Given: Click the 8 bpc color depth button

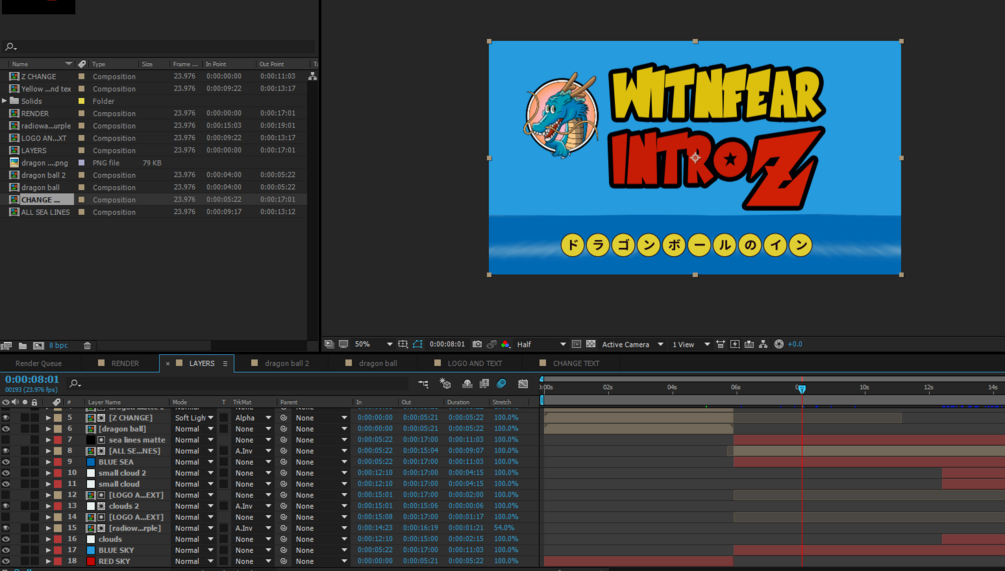Looking at the screenshot, I should (x=58, y=345).
